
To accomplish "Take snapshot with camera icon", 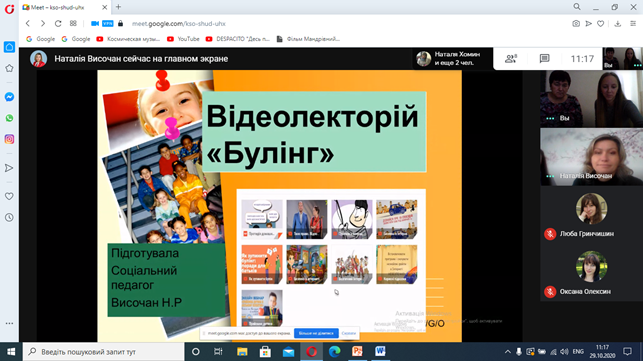I will coord(576,24).
